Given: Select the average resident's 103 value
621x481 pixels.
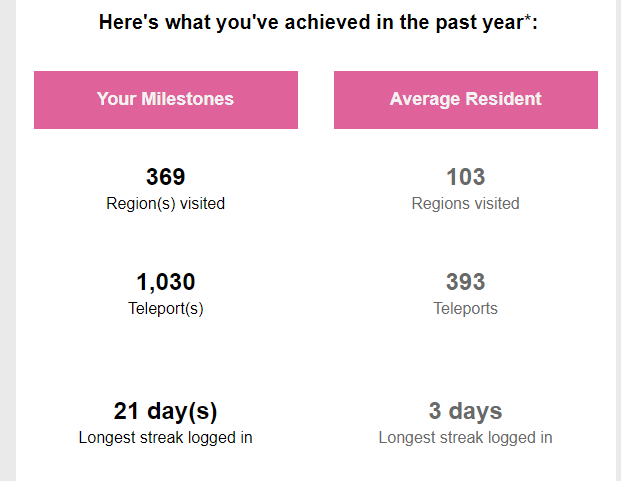Looking at the screenshot, I should [465, 177].
